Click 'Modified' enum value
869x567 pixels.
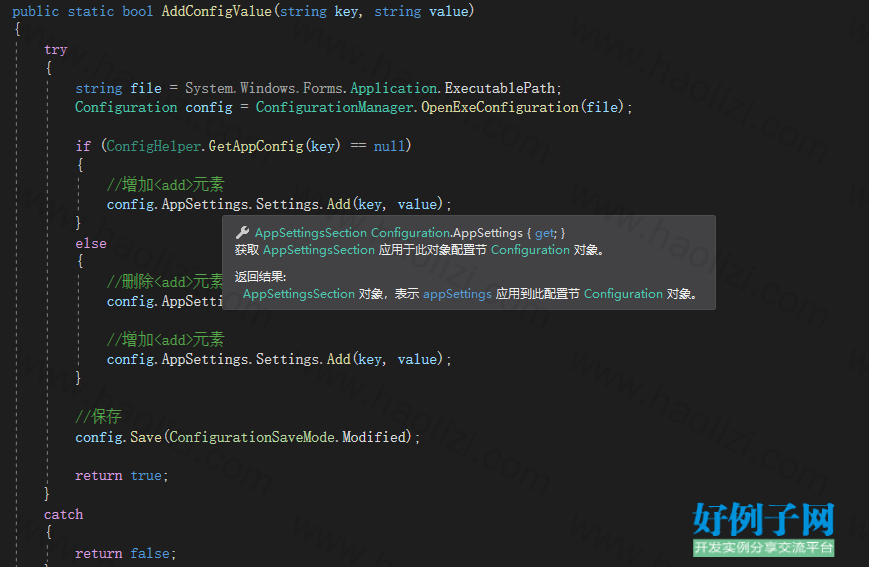click(x=374, y=437)
